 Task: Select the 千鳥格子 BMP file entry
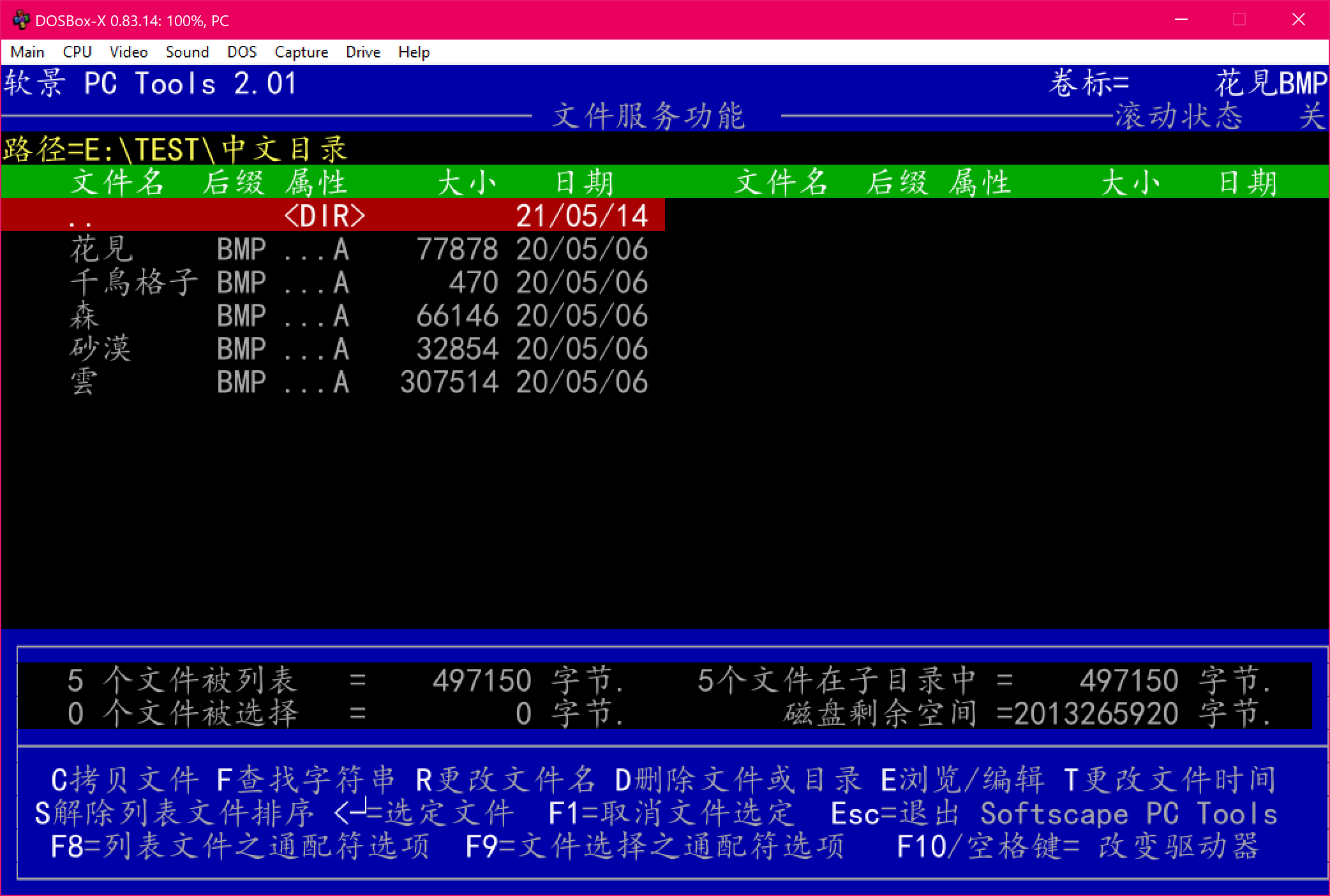click(357, 282)
